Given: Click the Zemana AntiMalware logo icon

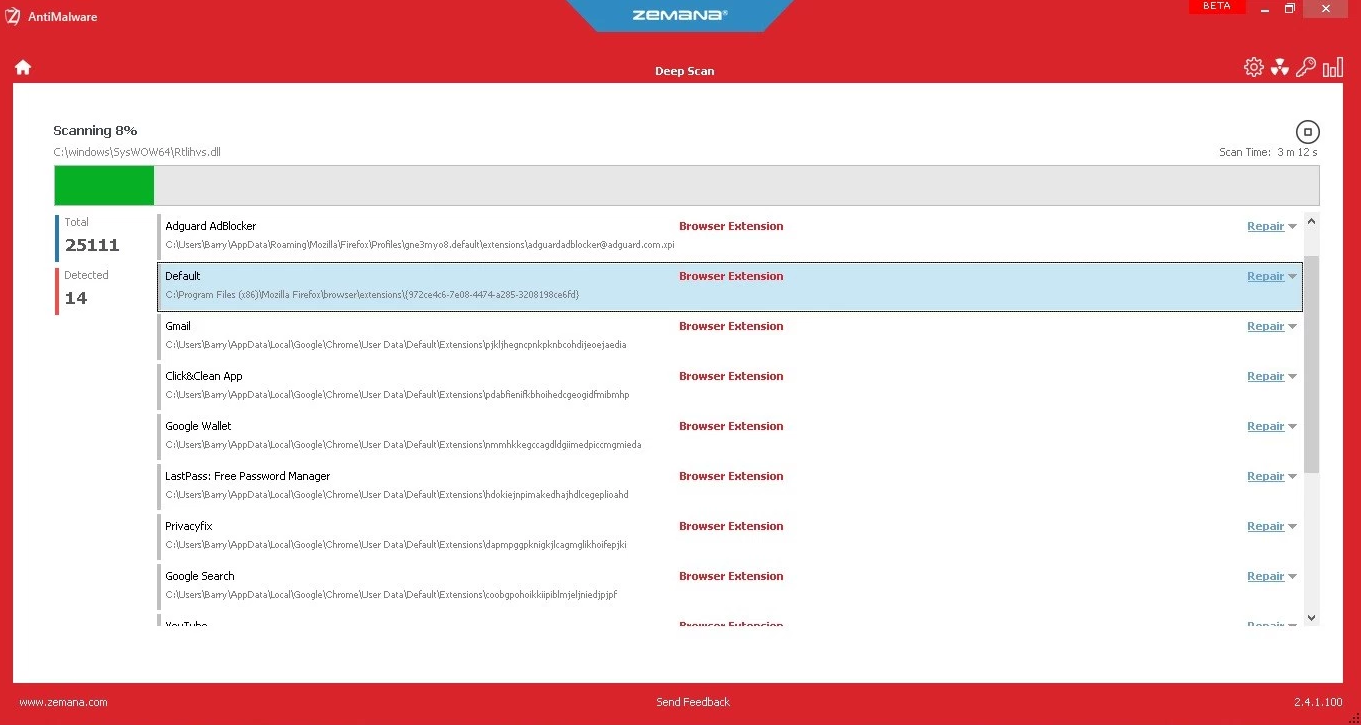Looking at the screenshot, I should pos(13,16).
